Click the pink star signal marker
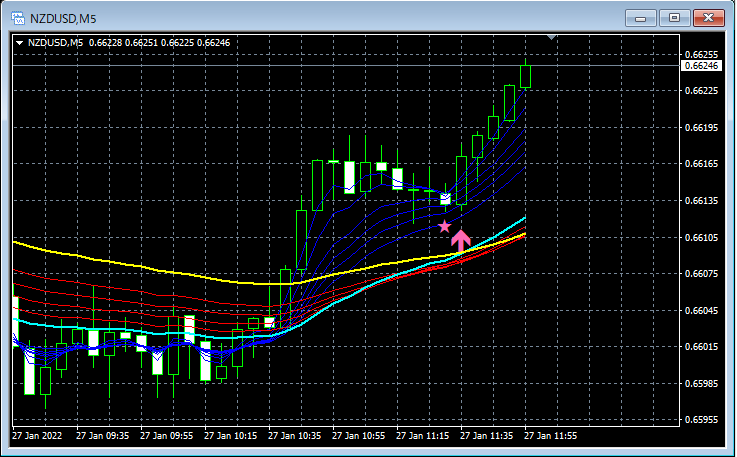The image size is (737, 457). tap(444, 227)
